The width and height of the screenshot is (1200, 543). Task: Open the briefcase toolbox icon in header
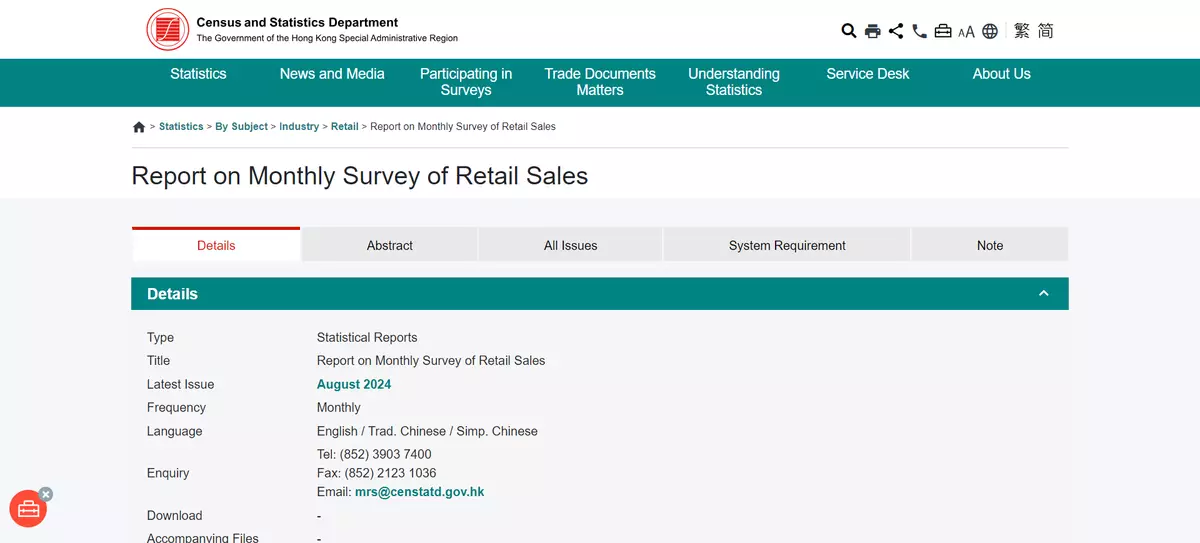[943, 31]
